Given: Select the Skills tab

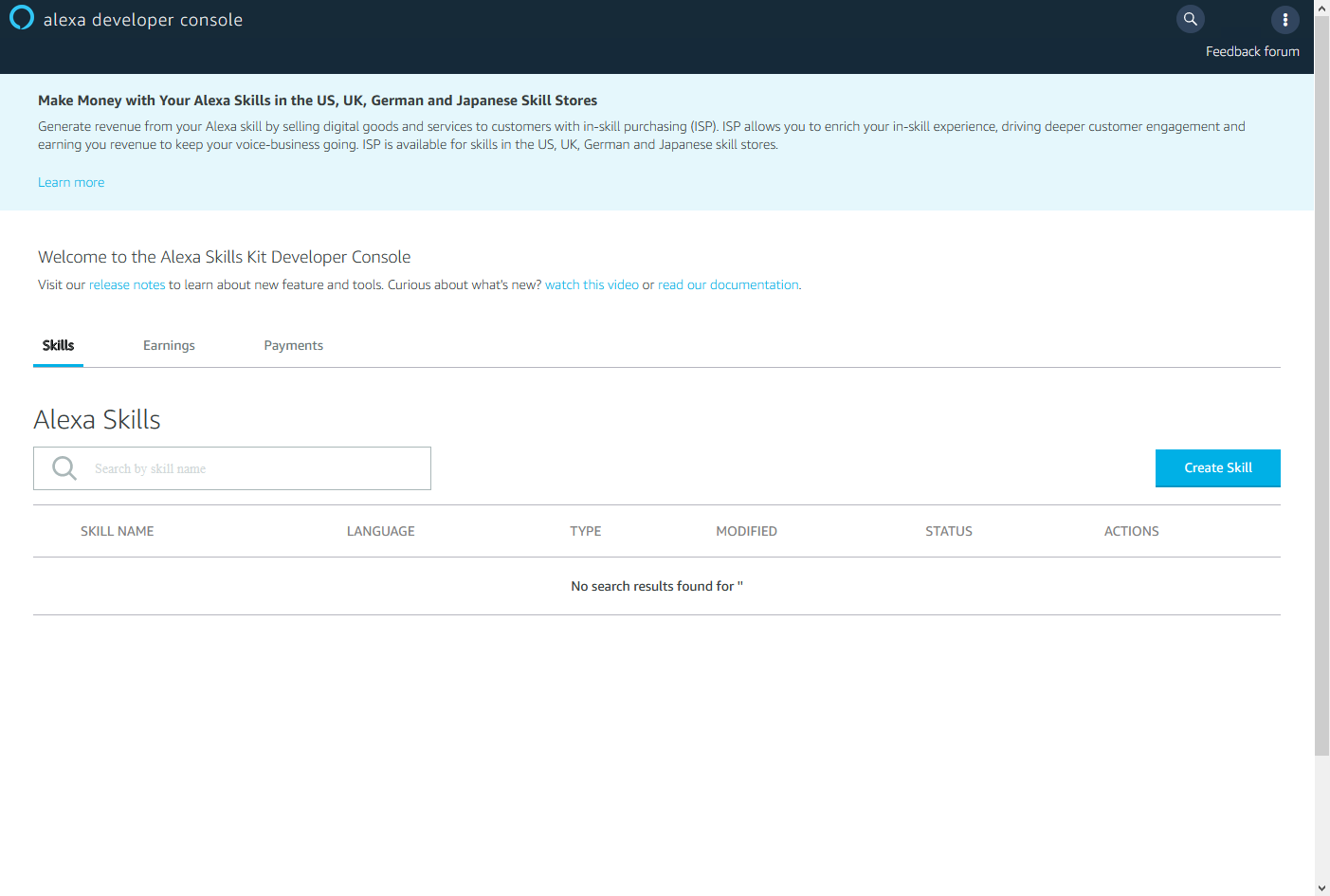Looking at the screenshot, I should click(58, 346).
